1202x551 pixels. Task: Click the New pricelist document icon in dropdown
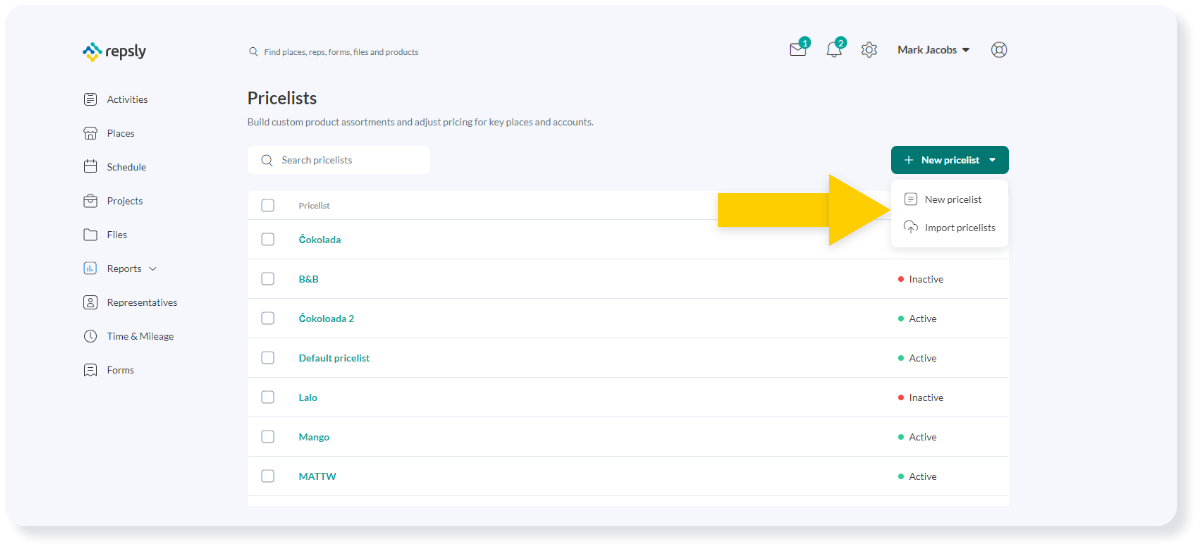pos(911,199)
